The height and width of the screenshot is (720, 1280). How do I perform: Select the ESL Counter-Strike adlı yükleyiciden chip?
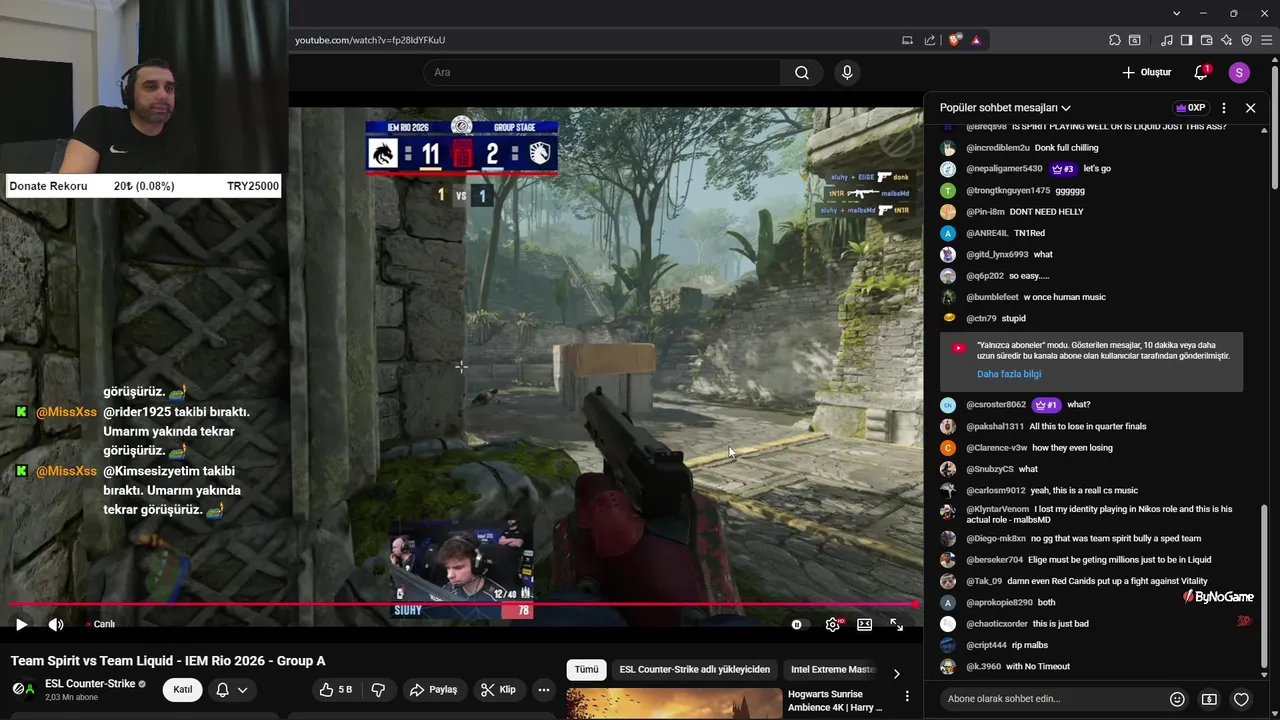694,670
